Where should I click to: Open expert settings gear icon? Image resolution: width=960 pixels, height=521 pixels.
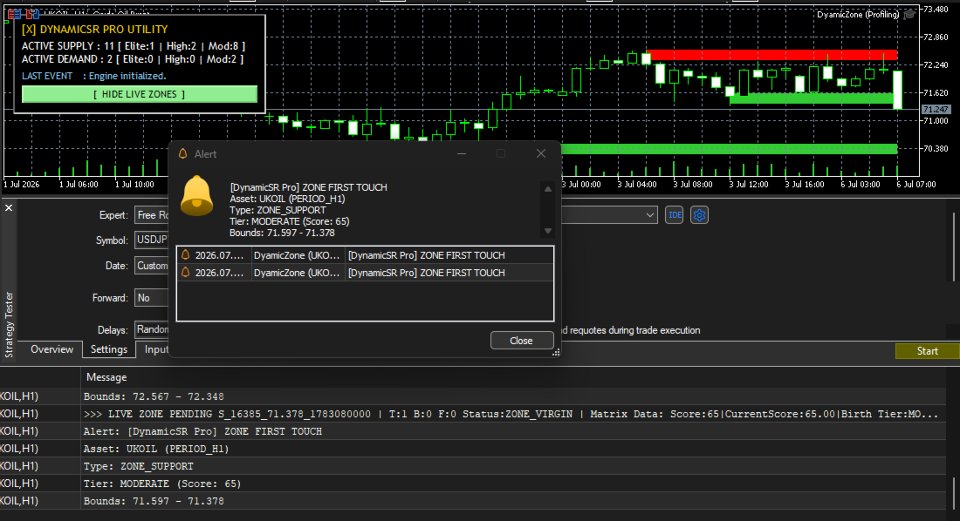699,215
